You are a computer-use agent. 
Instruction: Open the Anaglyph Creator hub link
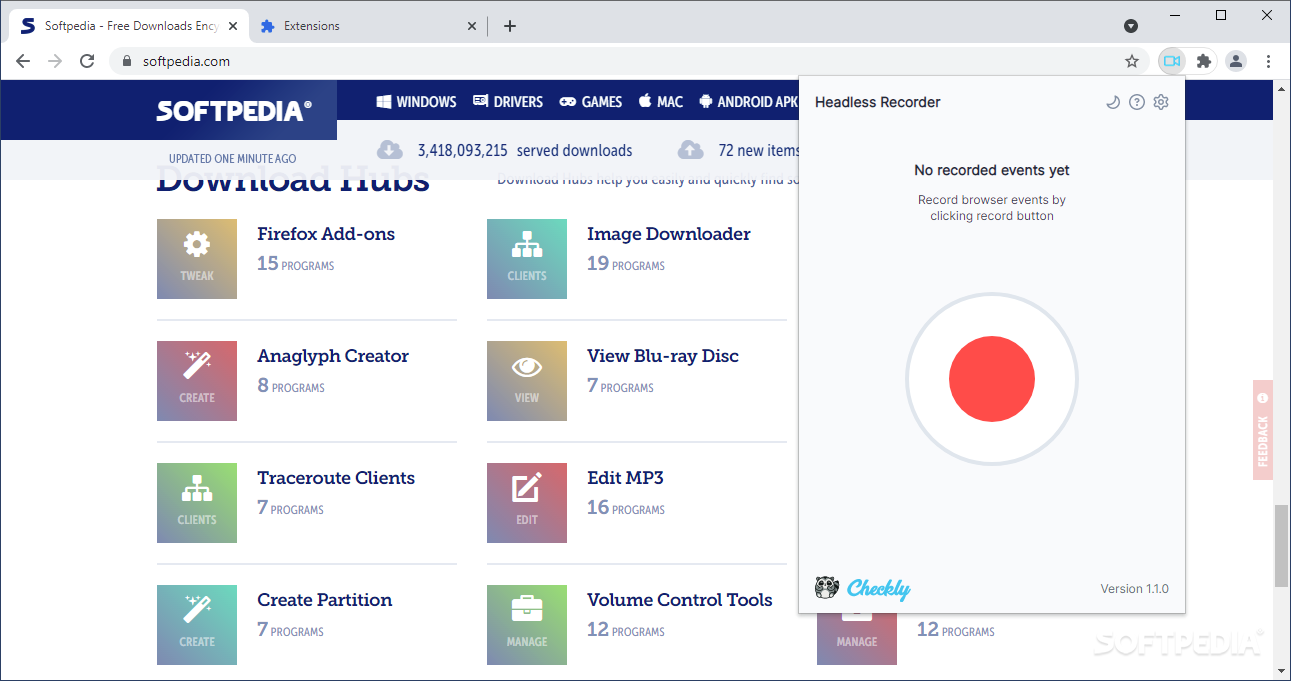click(333, 356)
